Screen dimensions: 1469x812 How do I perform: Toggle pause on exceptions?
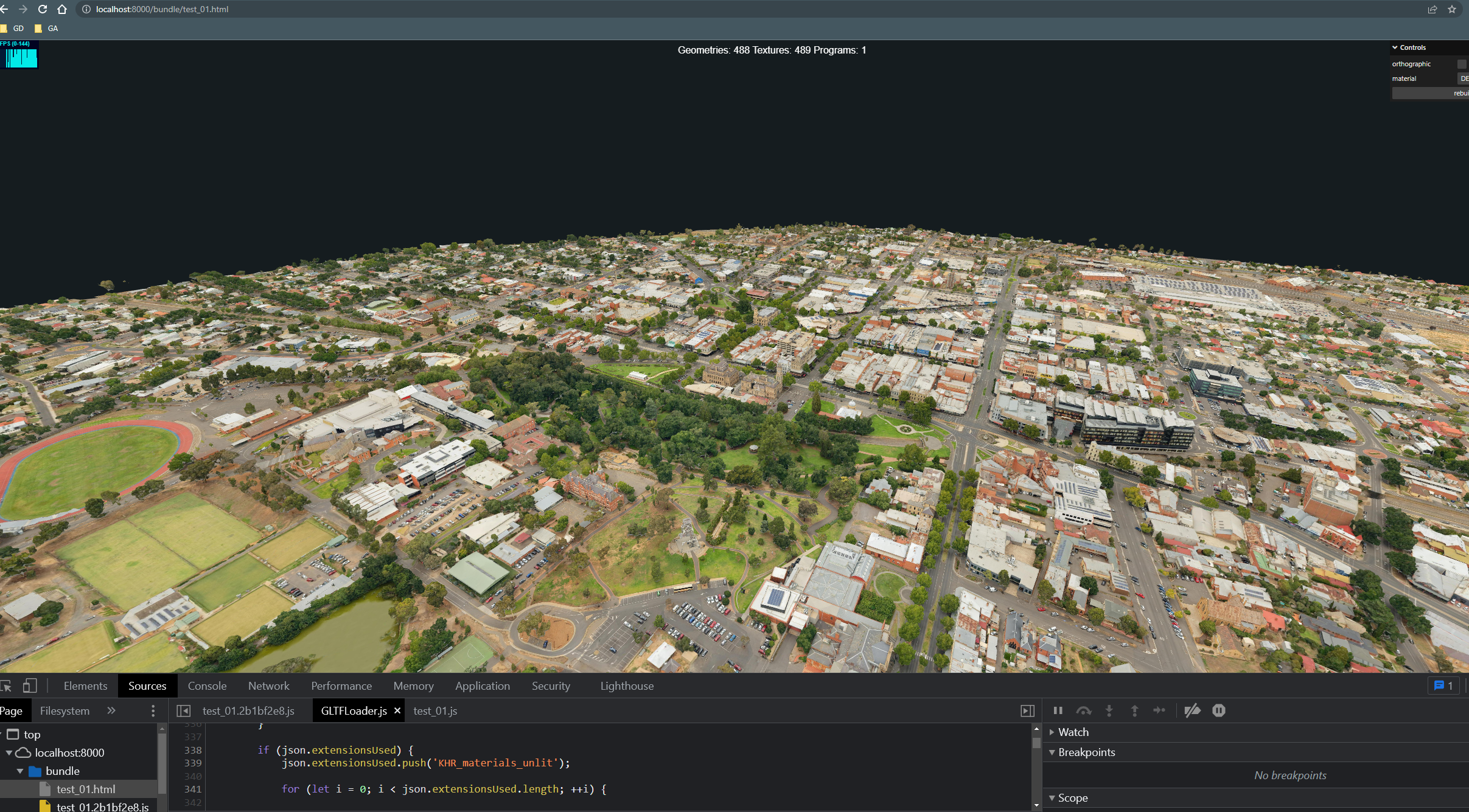[1218, 710]
